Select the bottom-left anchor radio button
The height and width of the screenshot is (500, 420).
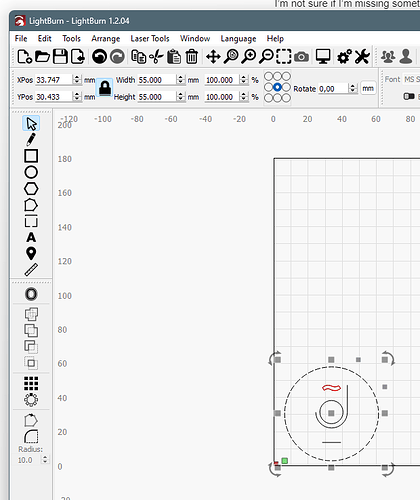point(268,98)
